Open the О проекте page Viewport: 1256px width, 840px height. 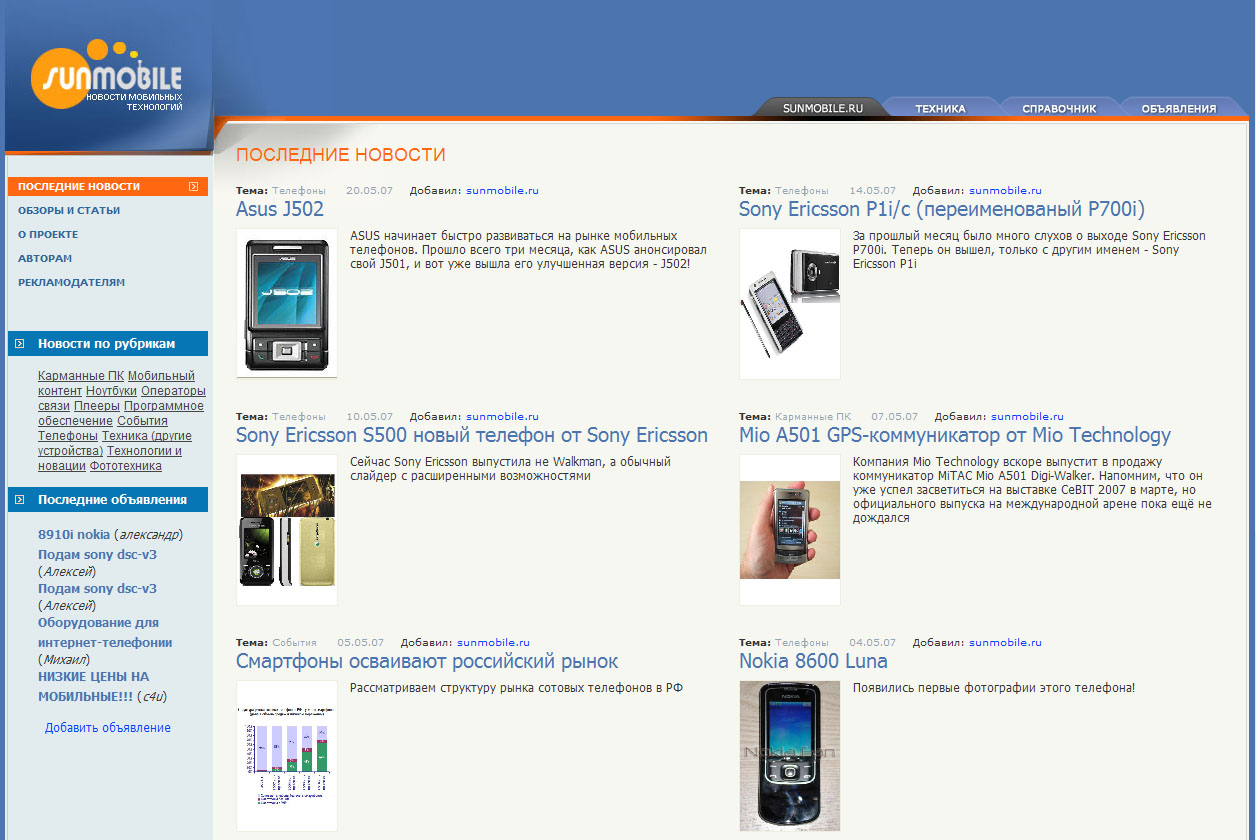(x=48, y=235)
